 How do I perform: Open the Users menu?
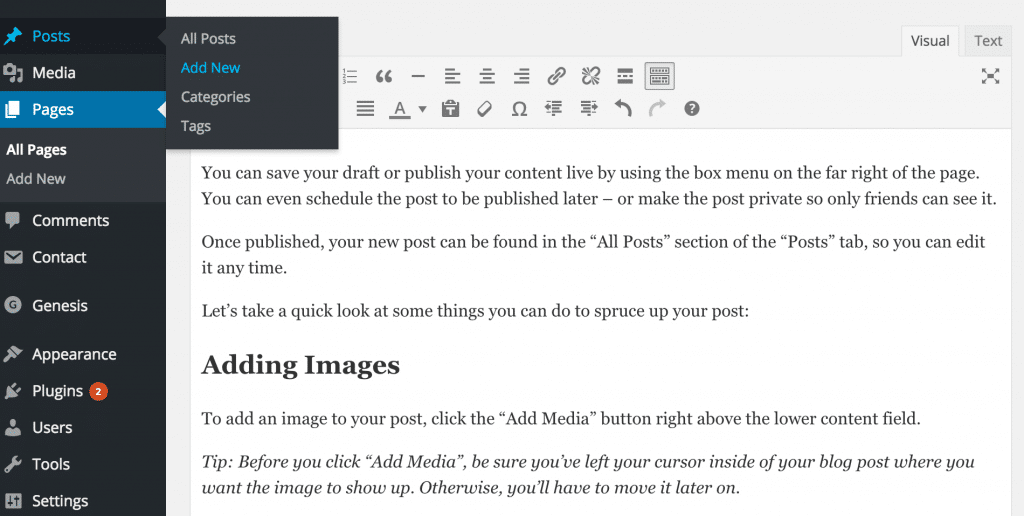coord(83,427)
